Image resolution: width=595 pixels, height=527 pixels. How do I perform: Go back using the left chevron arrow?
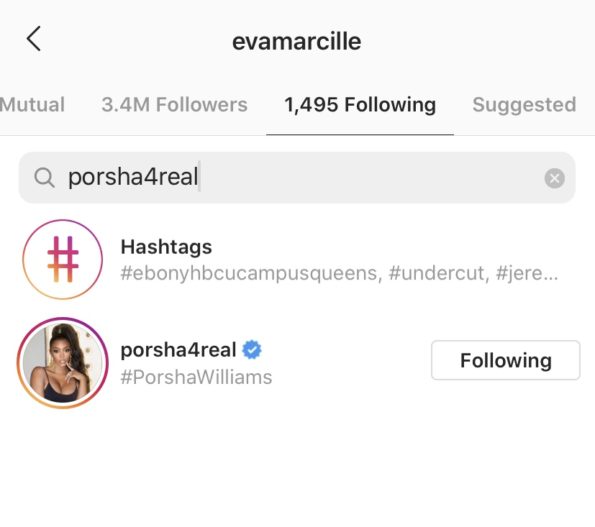(x=34, y=39)
